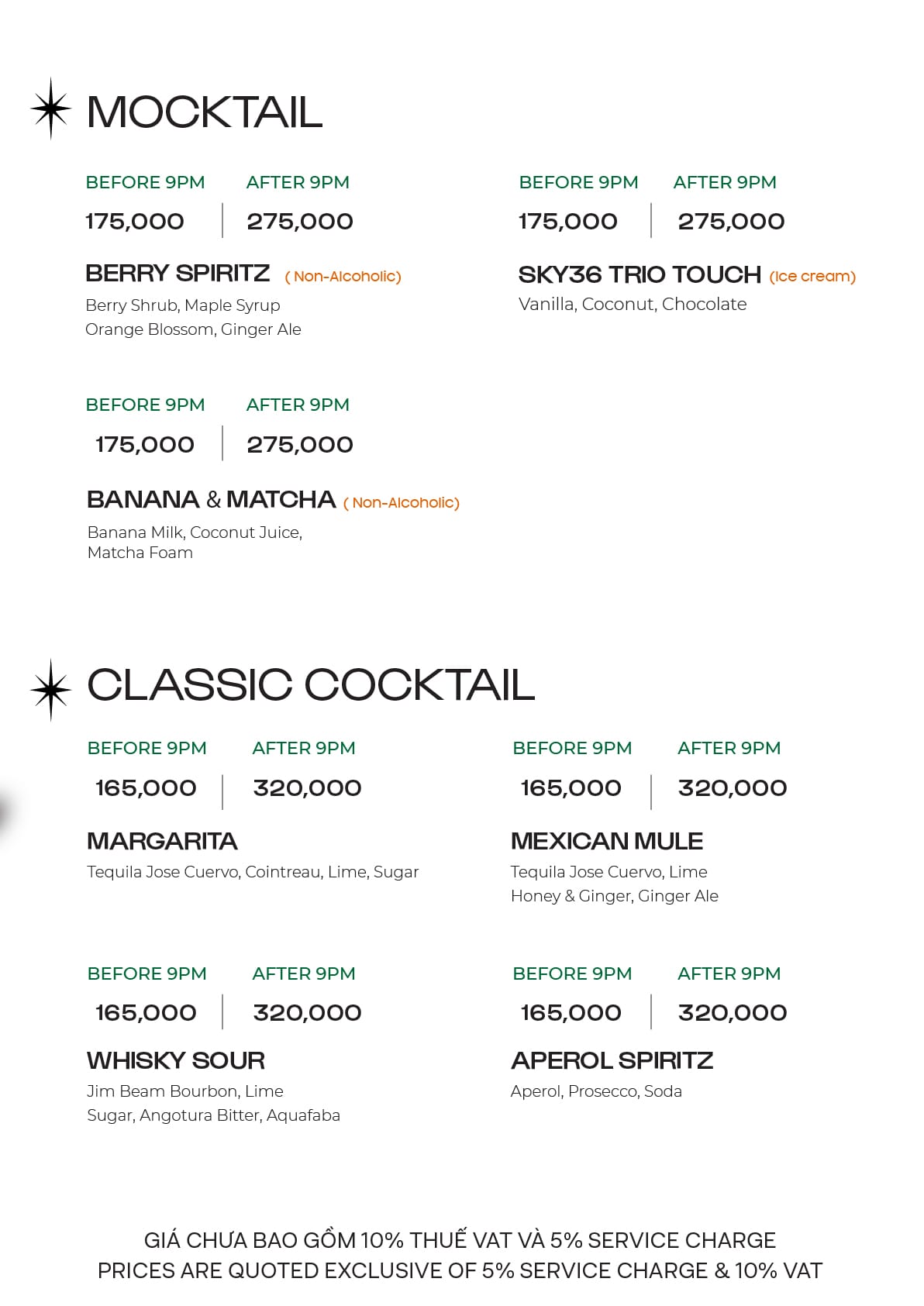Click the English service charge notice line

460,1271
